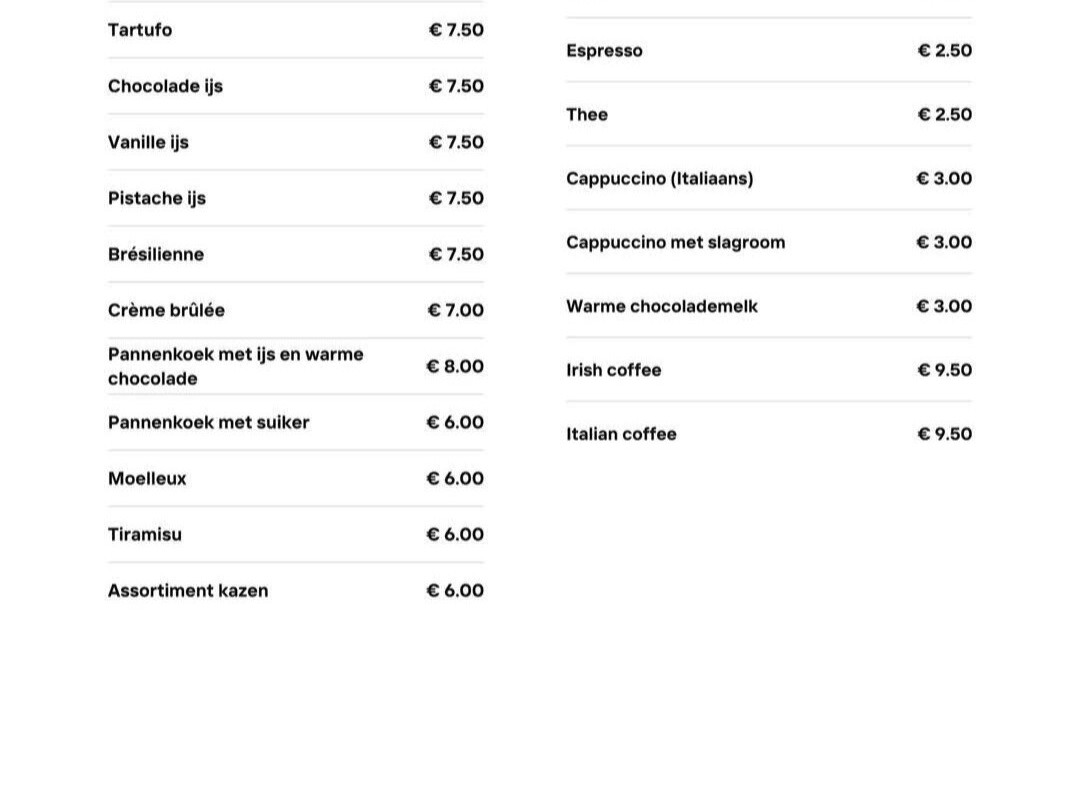The height and width of the screenshot is (808, 1080).
Task: Click the Thee menu item
Action: [x=587, y=114]
